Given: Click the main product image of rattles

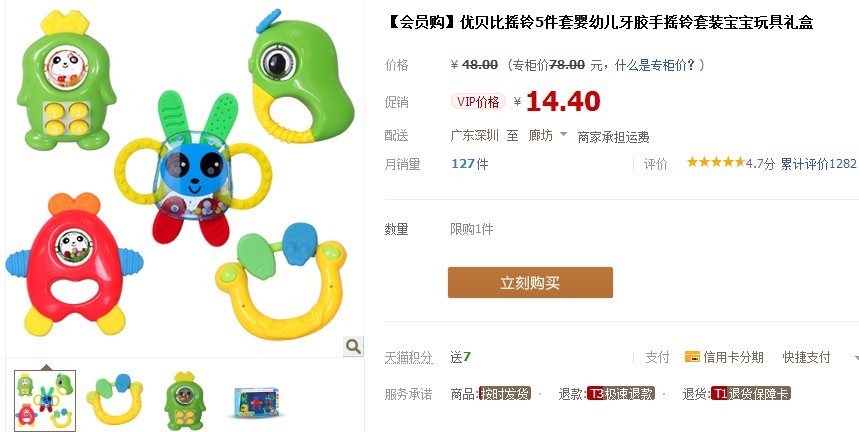Looking at the screenshot, I should click(185, 178).
